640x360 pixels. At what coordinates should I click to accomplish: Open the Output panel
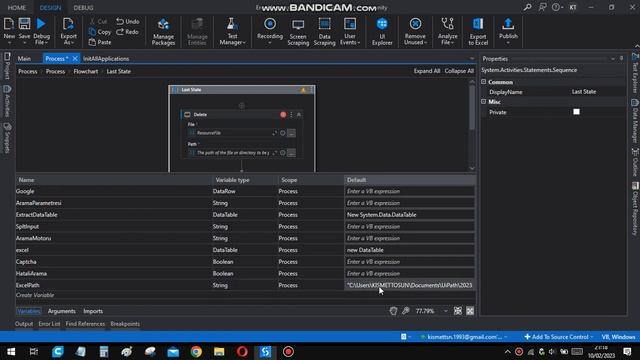click(x=24, y=324)
